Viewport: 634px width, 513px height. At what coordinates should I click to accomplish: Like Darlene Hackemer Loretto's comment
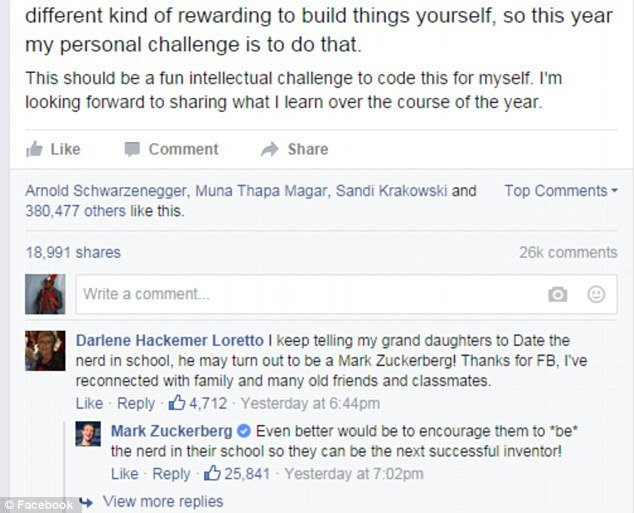pyautogui.click(x=89, y=404)
